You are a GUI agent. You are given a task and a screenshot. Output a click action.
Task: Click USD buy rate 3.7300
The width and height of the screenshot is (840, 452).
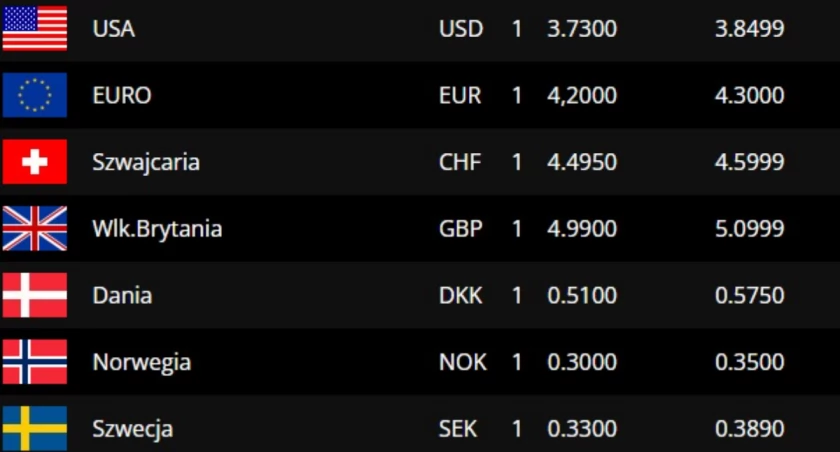tap(582, 29)
